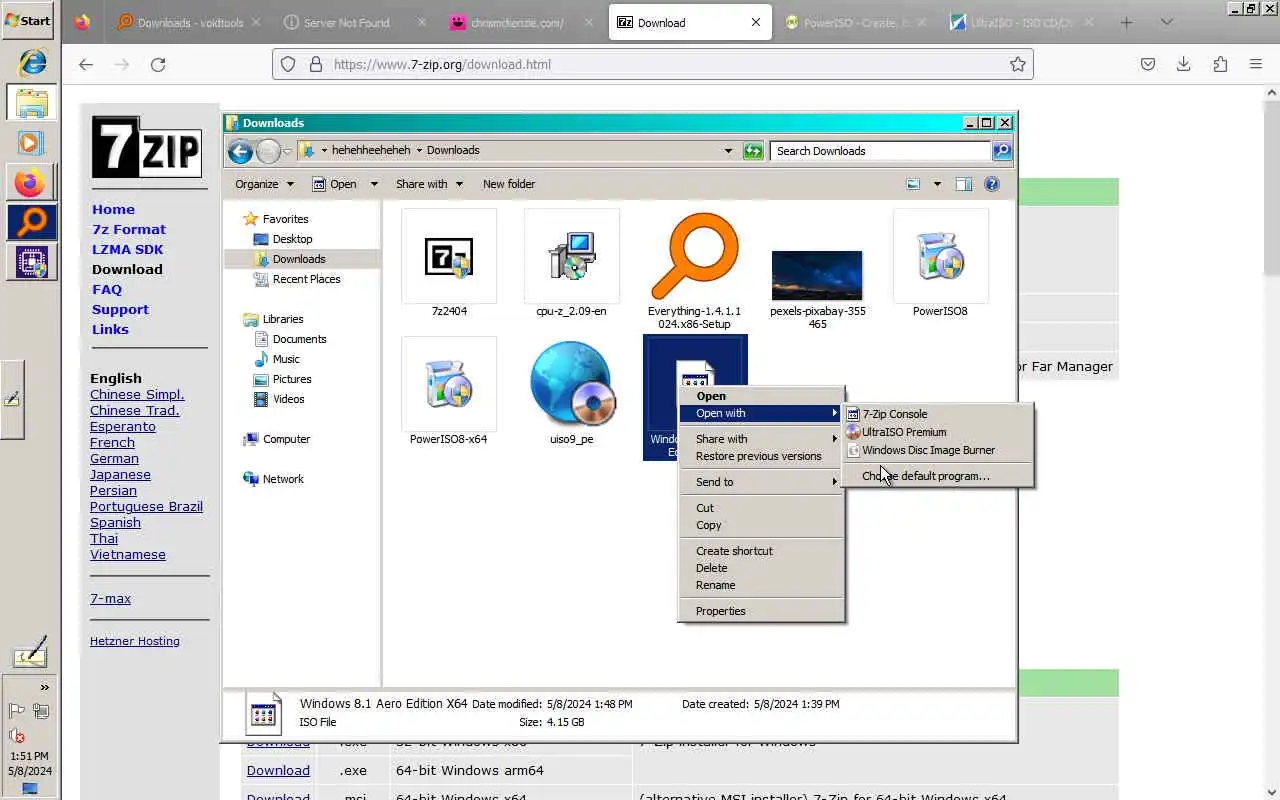
Task: Open address bar history dropdown arrow
Action: 728,151
